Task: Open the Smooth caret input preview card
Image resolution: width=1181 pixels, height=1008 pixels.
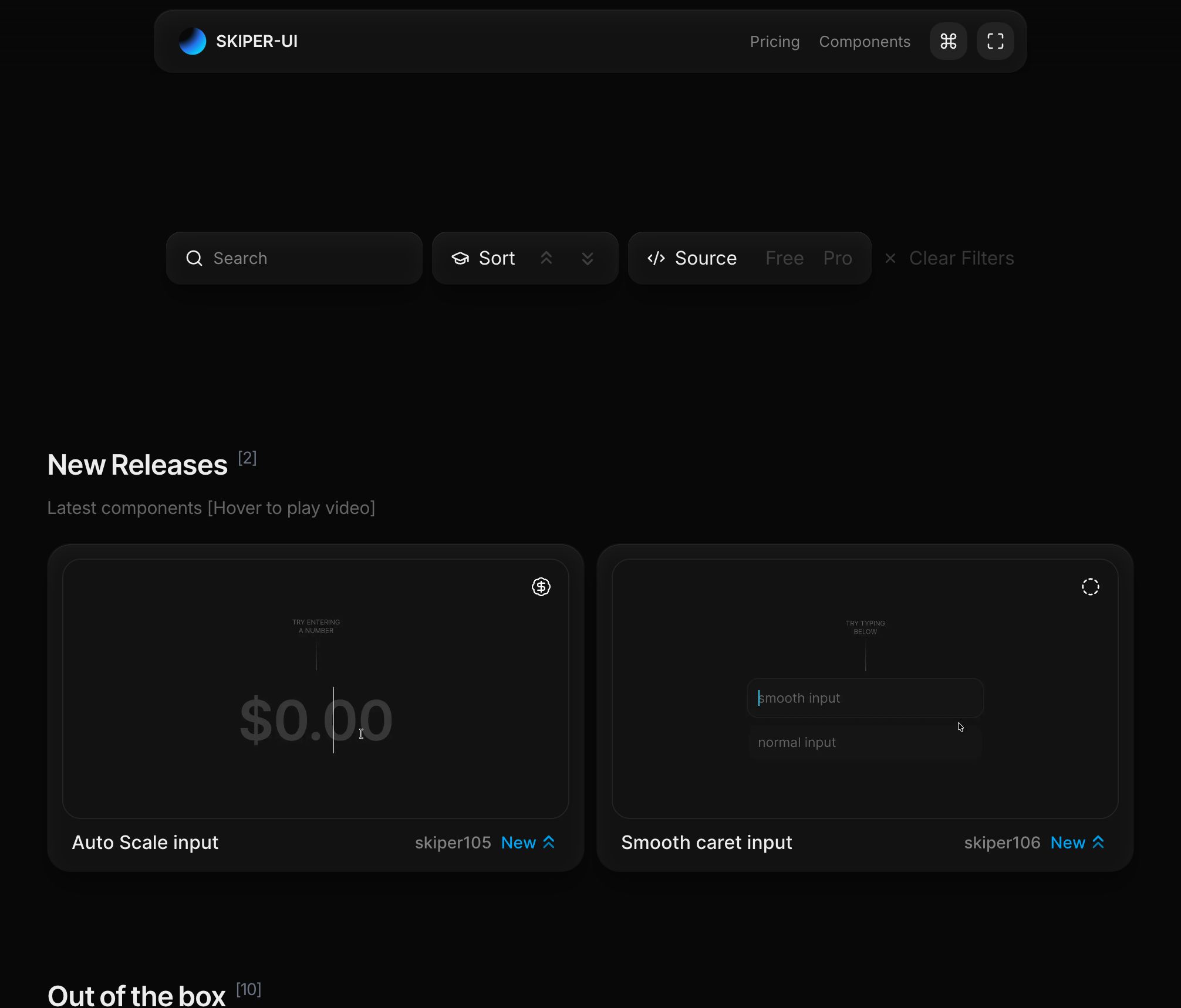Action: [865, 689]
